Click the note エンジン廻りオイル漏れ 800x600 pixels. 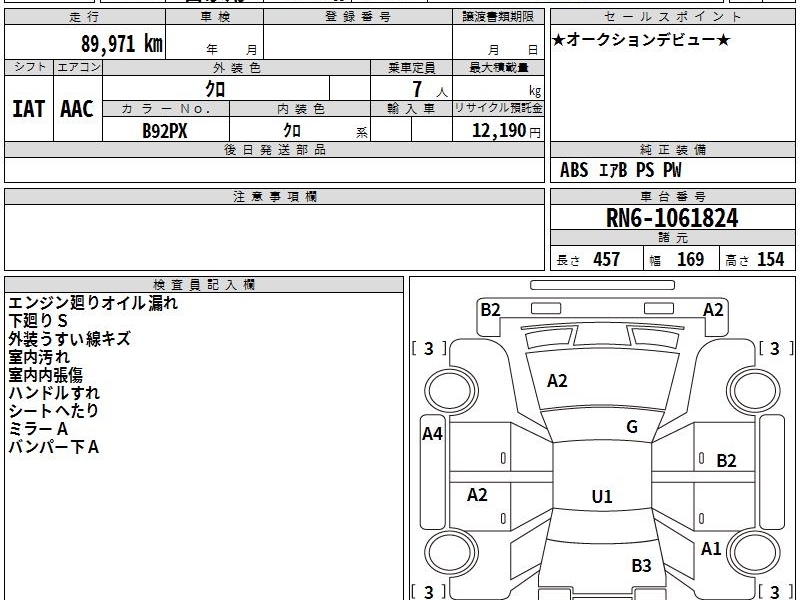coord(93,303)
